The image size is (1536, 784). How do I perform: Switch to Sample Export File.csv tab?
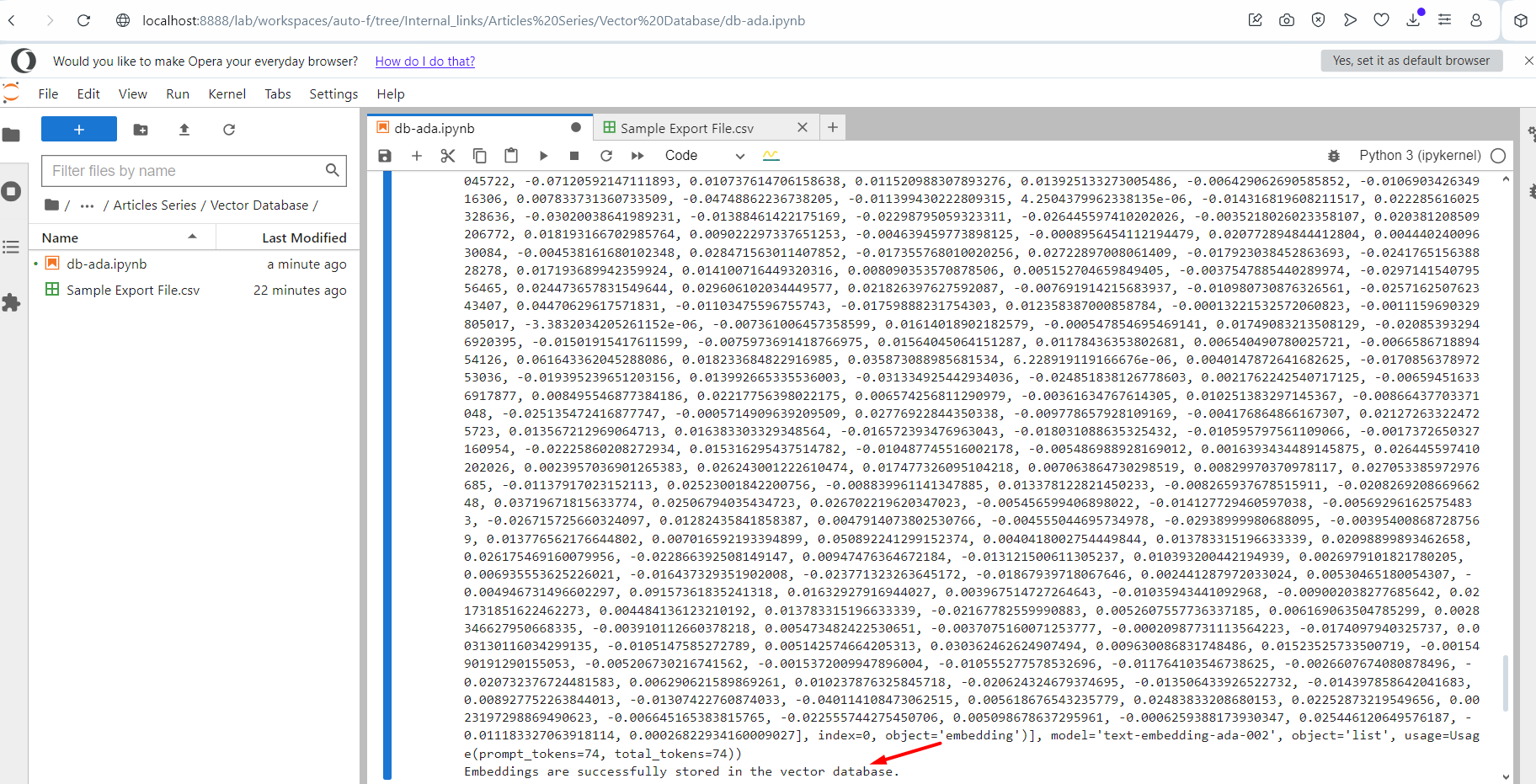[x=686, y=128]
